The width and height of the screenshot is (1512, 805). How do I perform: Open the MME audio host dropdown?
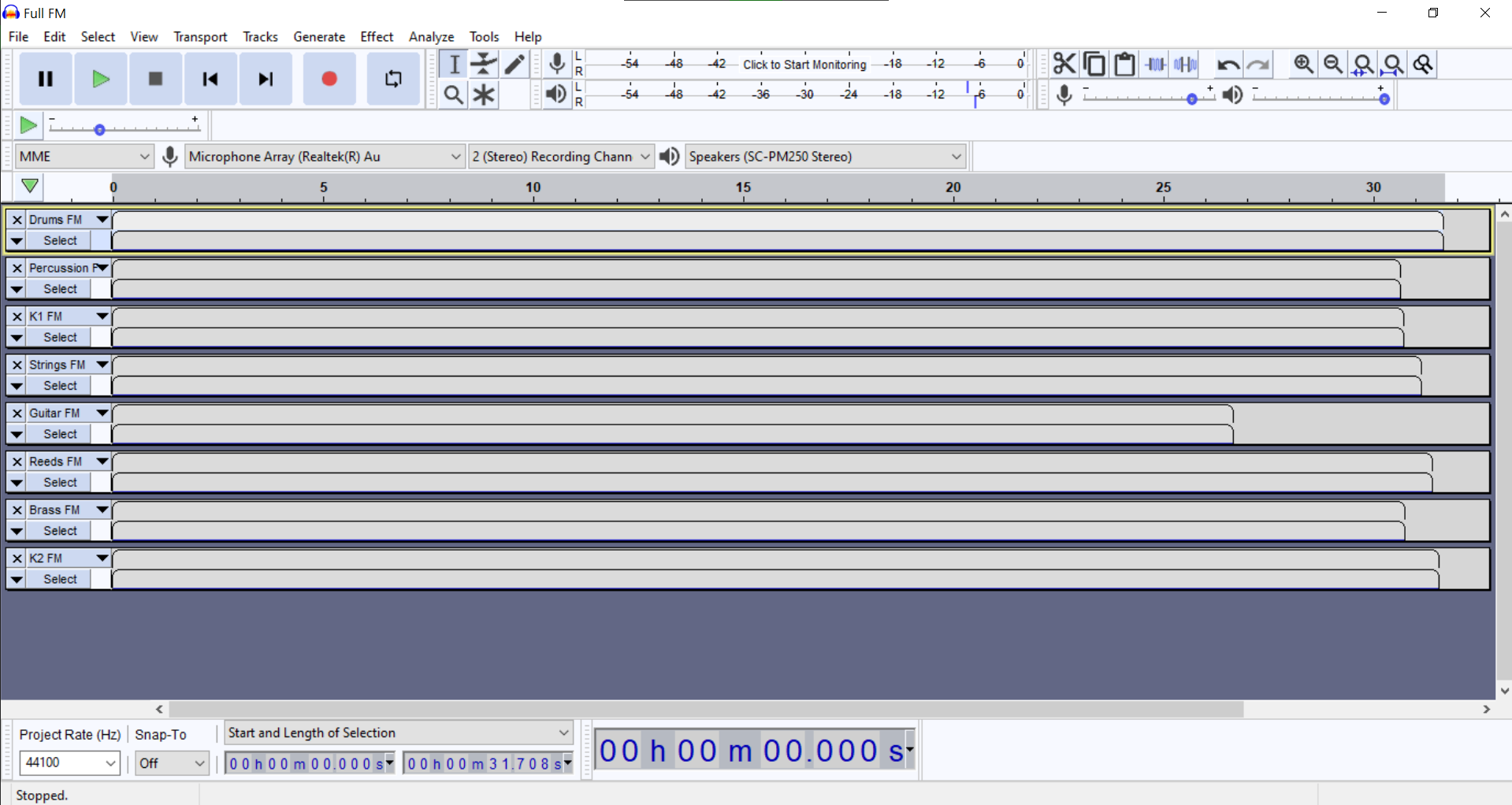84,156
